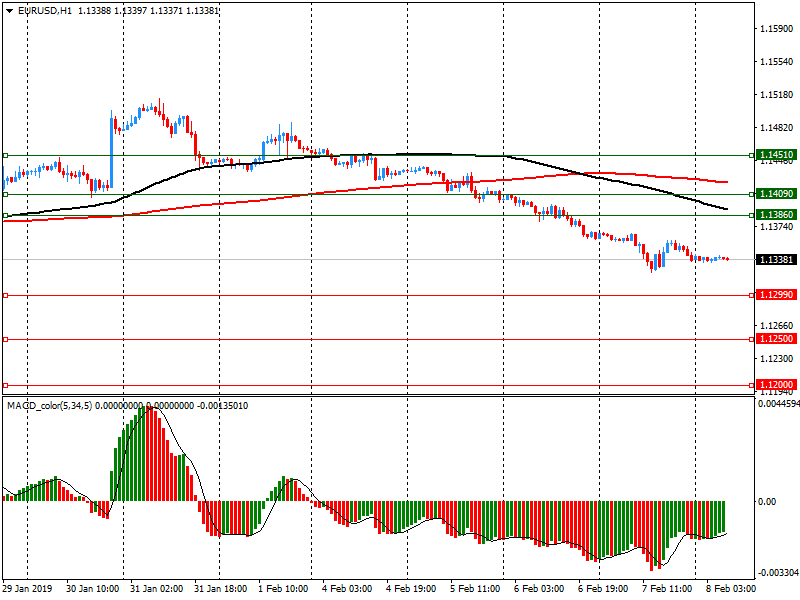Click the 8 Feb 03:00 time label
This screenshot has width=800, height=600.
pyautogui.click(x=729, y=590)
